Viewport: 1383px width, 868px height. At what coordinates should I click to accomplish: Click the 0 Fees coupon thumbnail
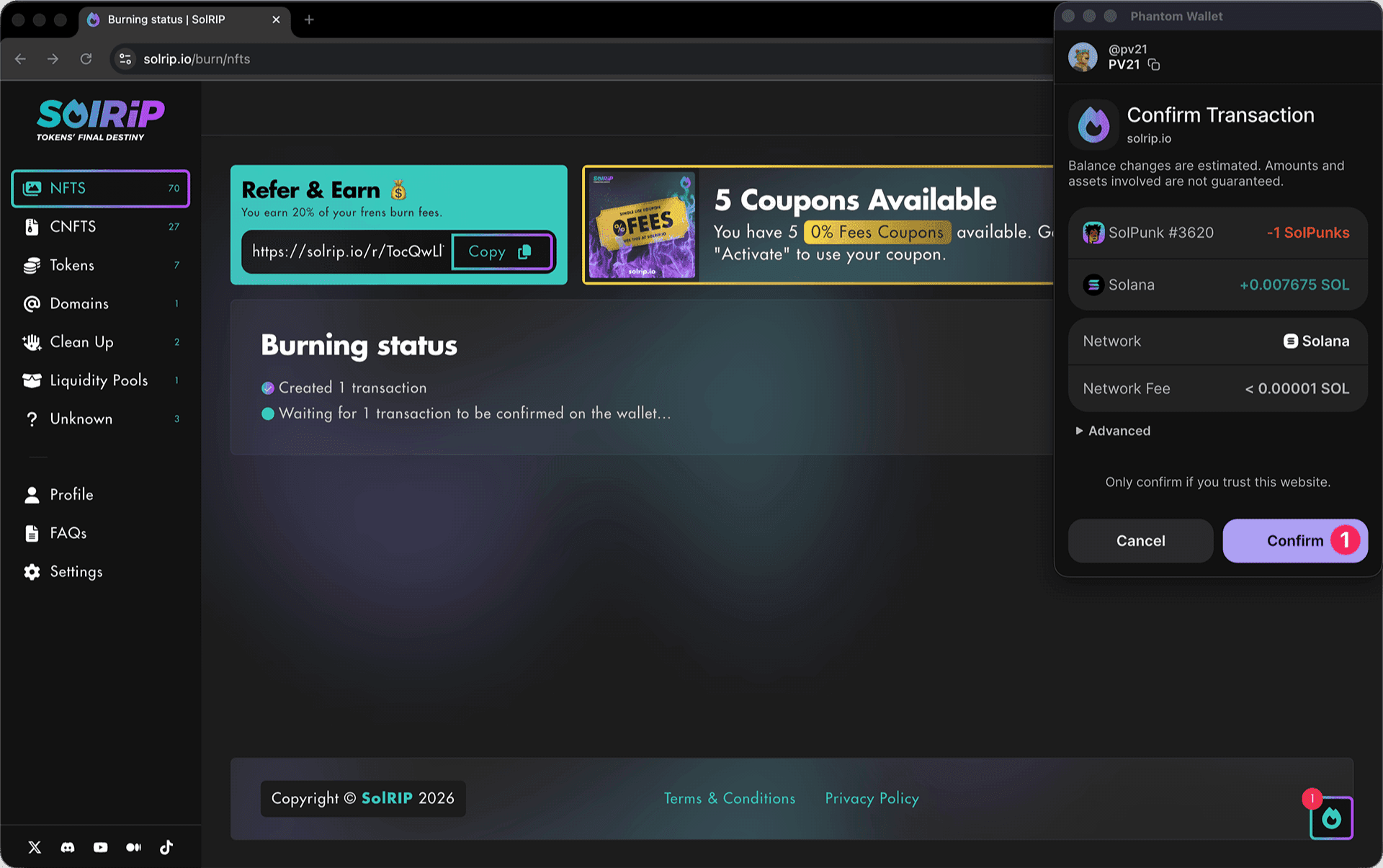[642, 225]
